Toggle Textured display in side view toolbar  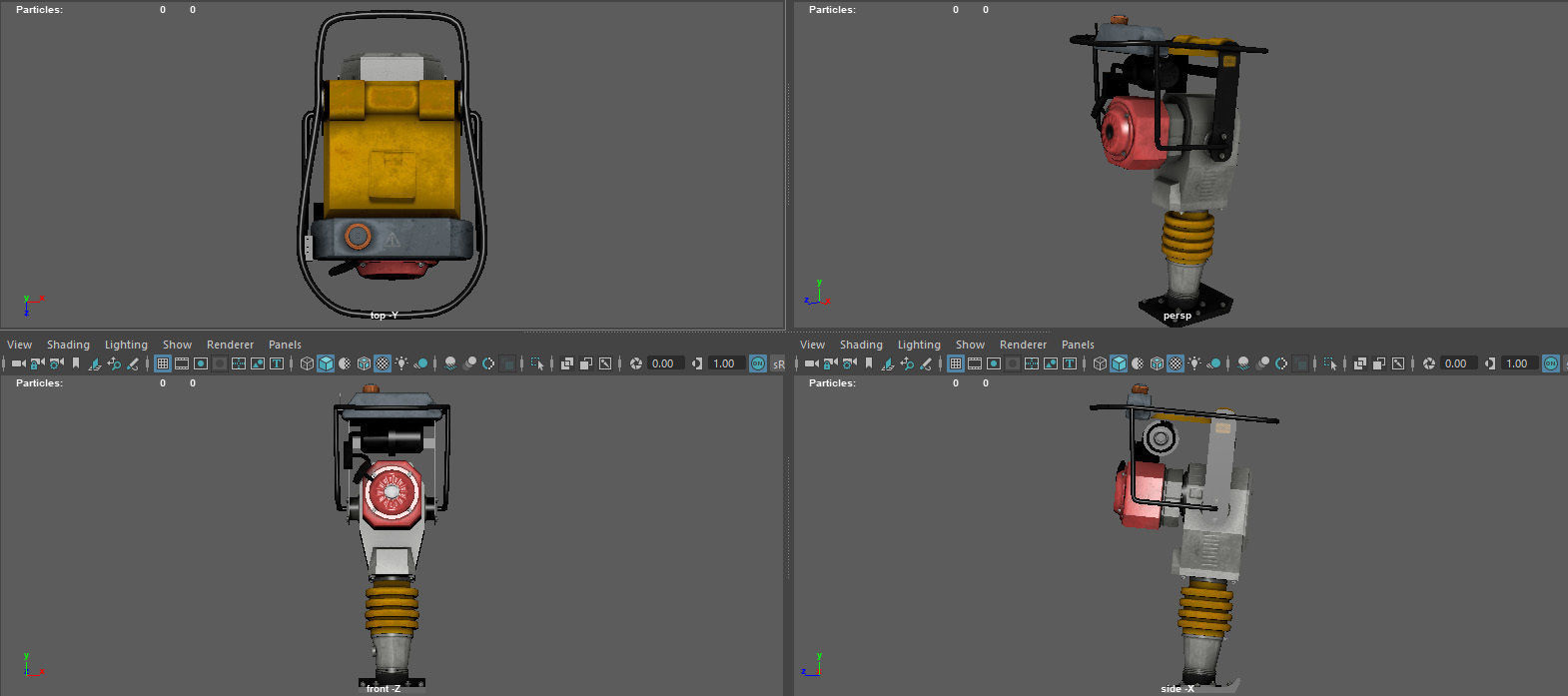(1176, 363)
